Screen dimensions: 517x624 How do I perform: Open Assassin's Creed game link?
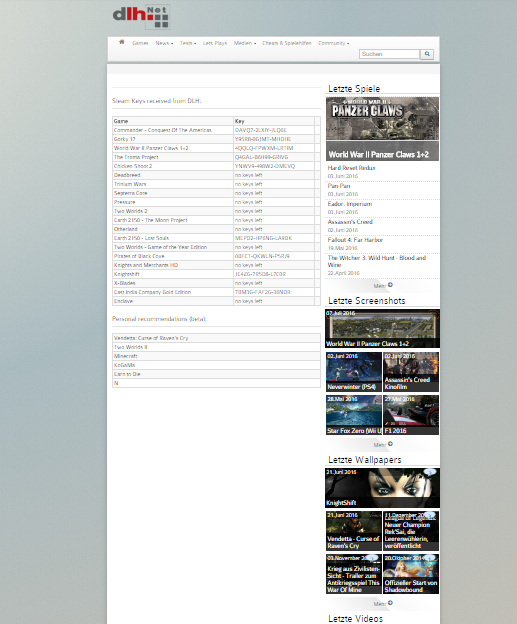click(350, 222)
